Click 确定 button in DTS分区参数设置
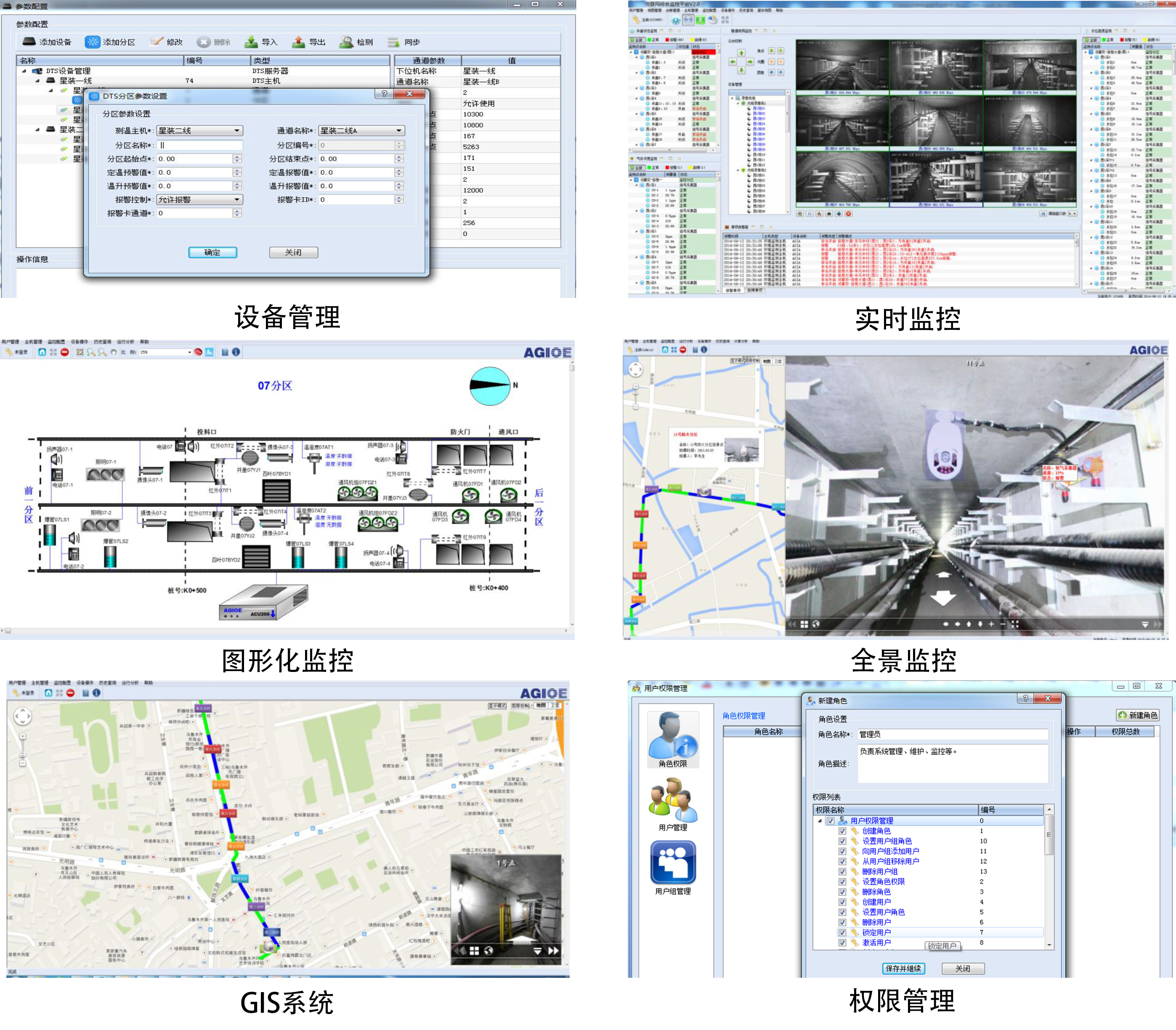Image resolution: width=1176 pixels, height=1030 pixels. click(212, 252)
